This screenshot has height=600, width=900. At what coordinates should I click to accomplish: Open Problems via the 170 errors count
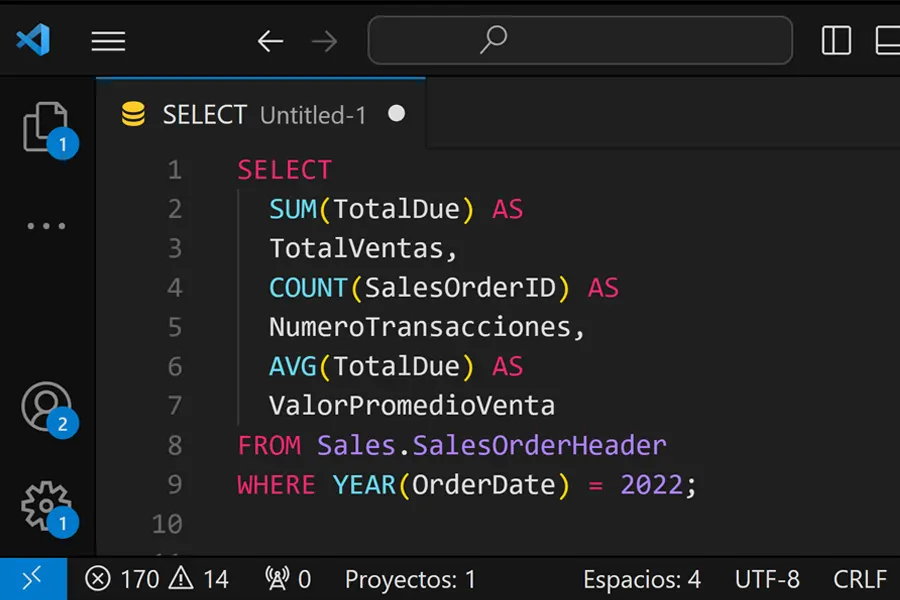122,578
